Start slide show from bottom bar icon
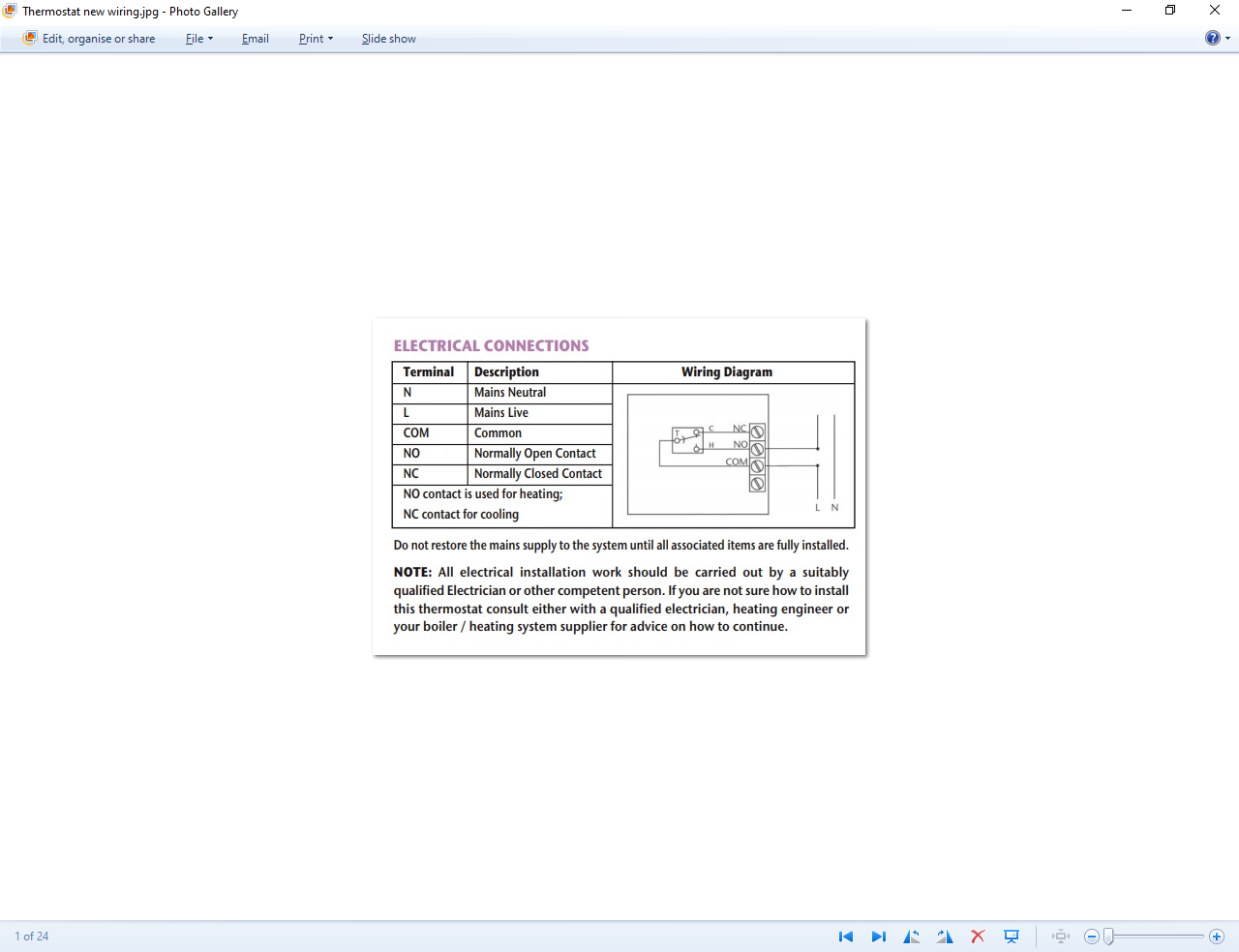The height and width of the screenshot is (952, 1239). [x=1012, y=937]
